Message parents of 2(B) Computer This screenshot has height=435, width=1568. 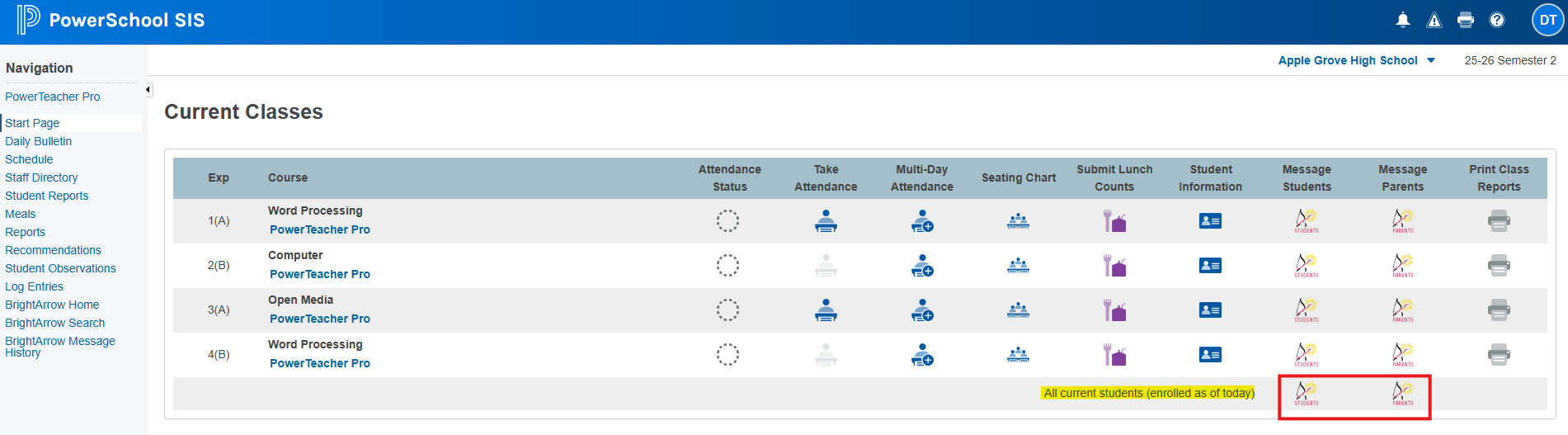coord(1403,266)
